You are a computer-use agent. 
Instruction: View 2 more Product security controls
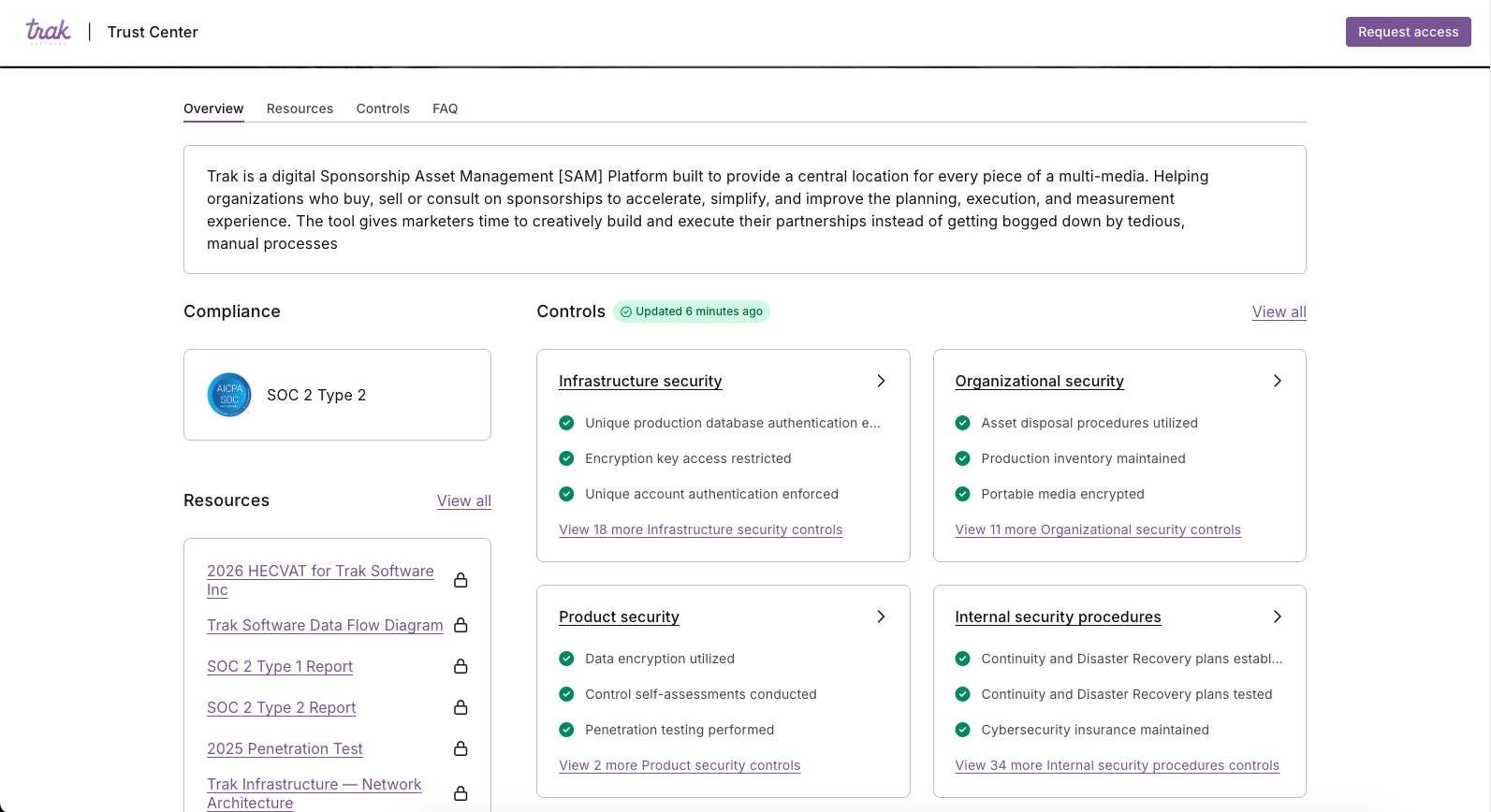point(680,765)
